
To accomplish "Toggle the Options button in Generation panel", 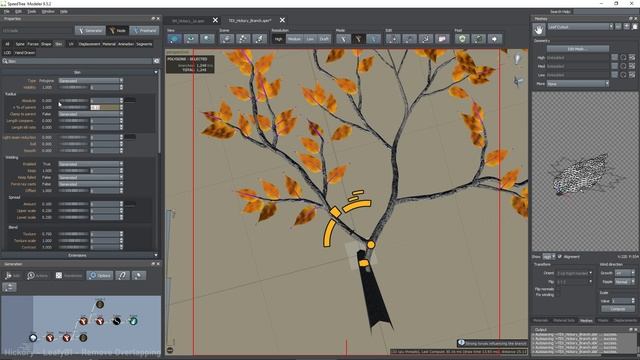I will click(x=100, y=276).
